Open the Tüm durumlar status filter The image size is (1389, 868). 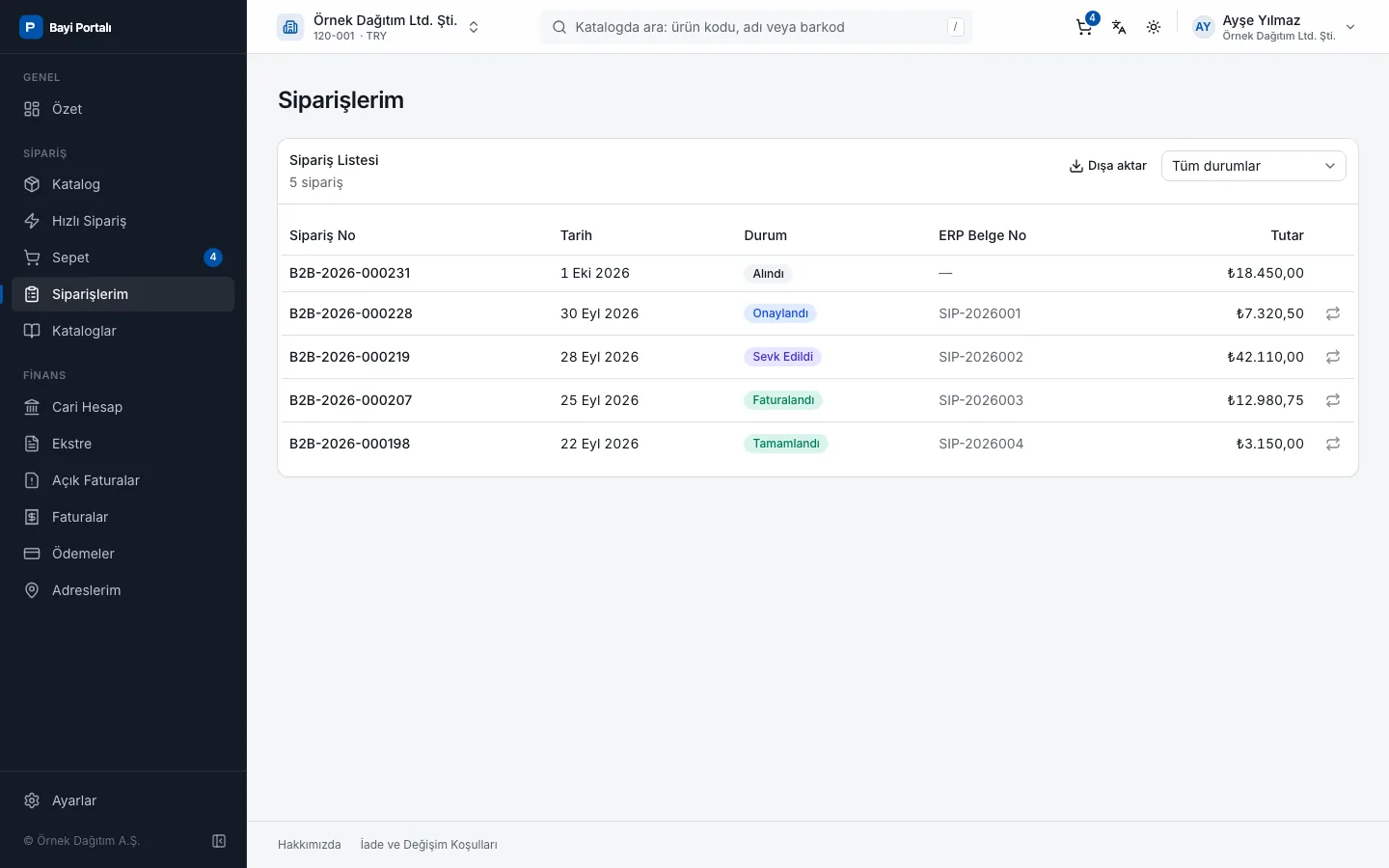(x=1253, y=166)
